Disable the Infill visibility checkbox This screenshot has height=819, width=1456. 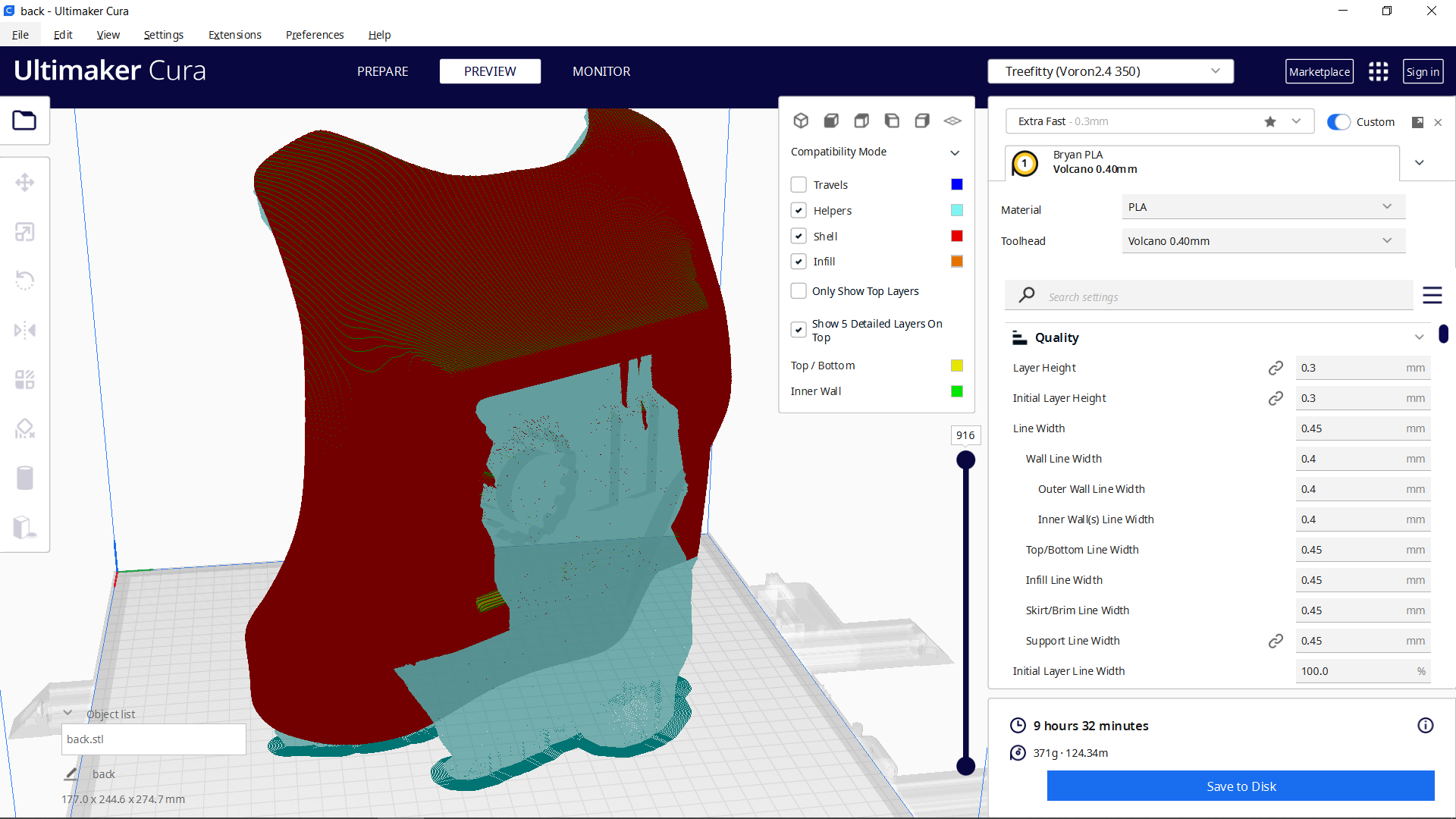pos(799,261)
